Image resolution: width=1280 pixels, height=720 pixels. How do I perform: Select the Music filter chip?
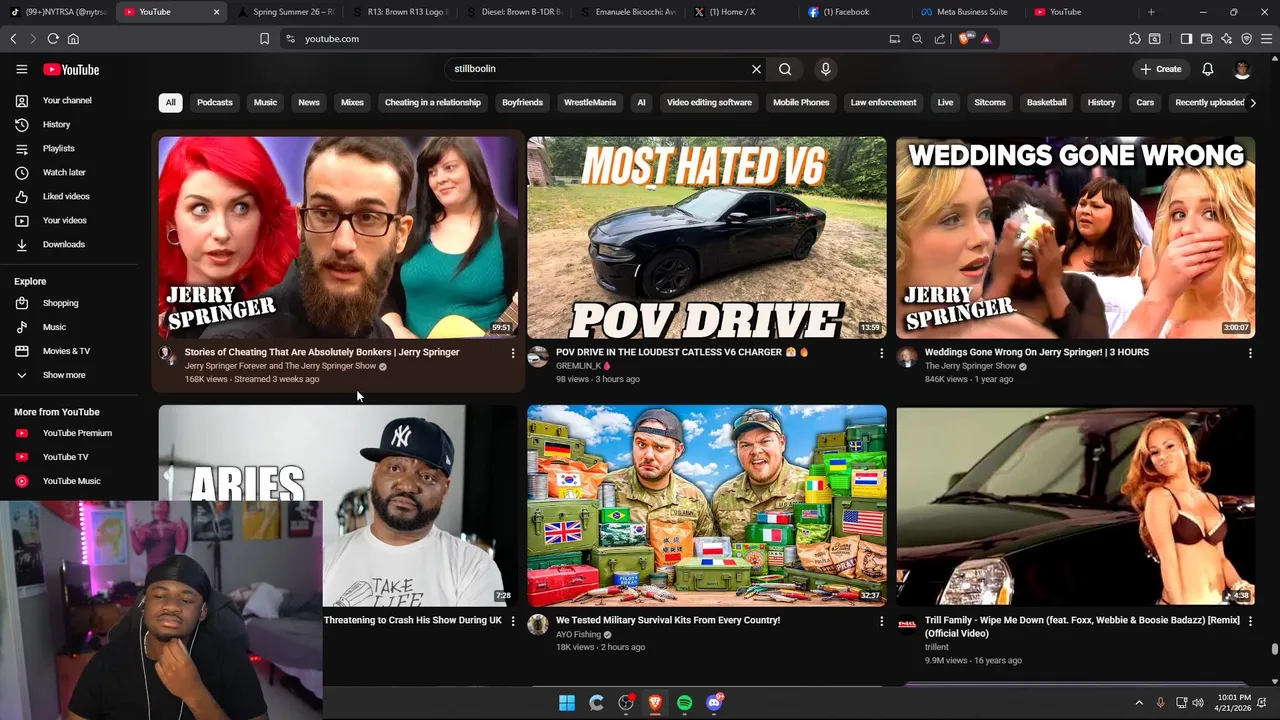tap(265, 102)
